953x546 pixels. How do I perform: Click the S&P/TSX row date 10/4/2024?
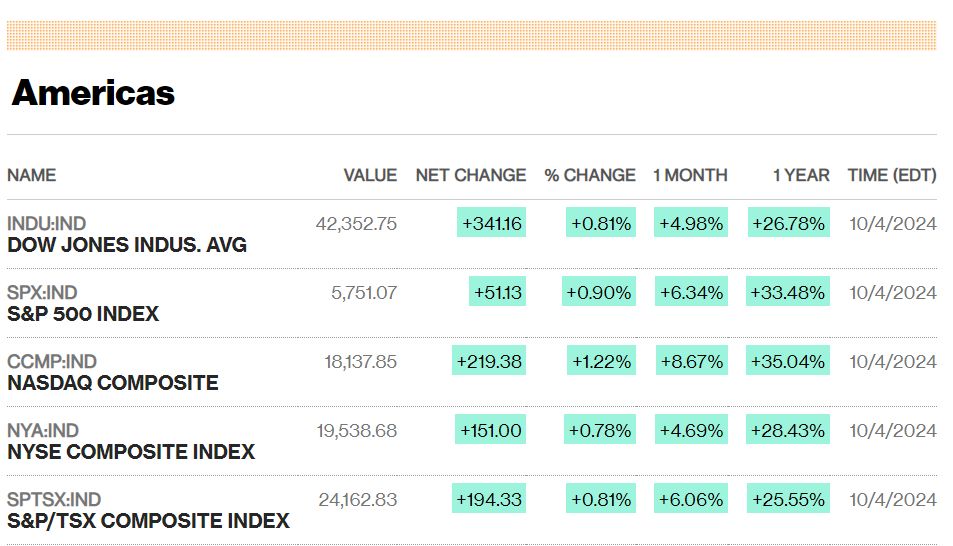click(x=893, y=500)
